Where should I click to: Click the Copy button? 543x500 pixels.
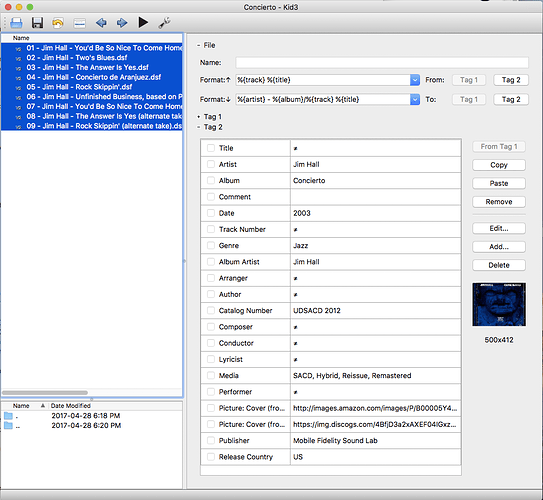[x=499, y=165]
